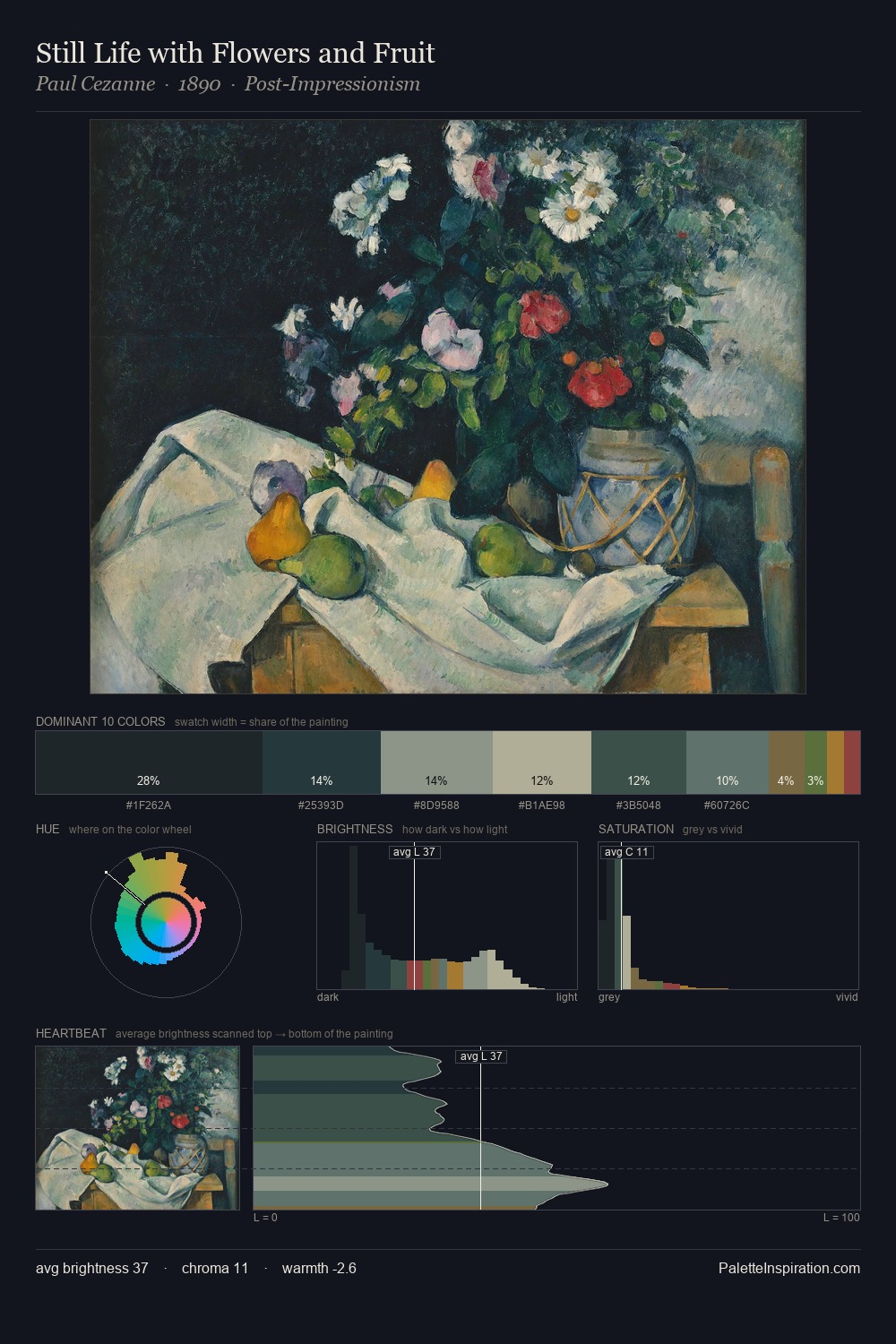Click the hex label #60726C
Screen dimensions: 896x1344
pos(728,806)
